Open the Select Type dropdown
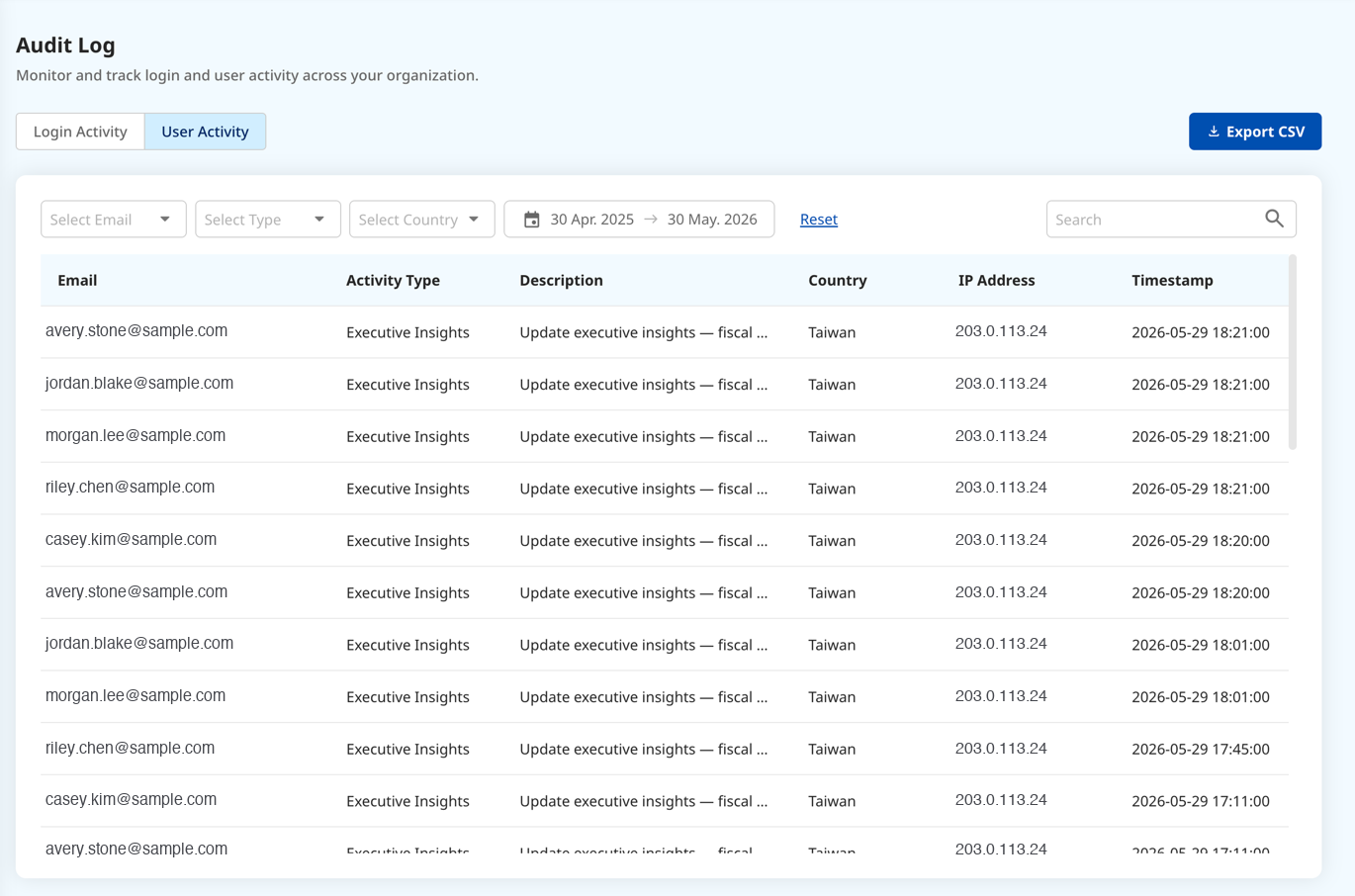The width and height of the screenshot is (1355, 896). 268,220
